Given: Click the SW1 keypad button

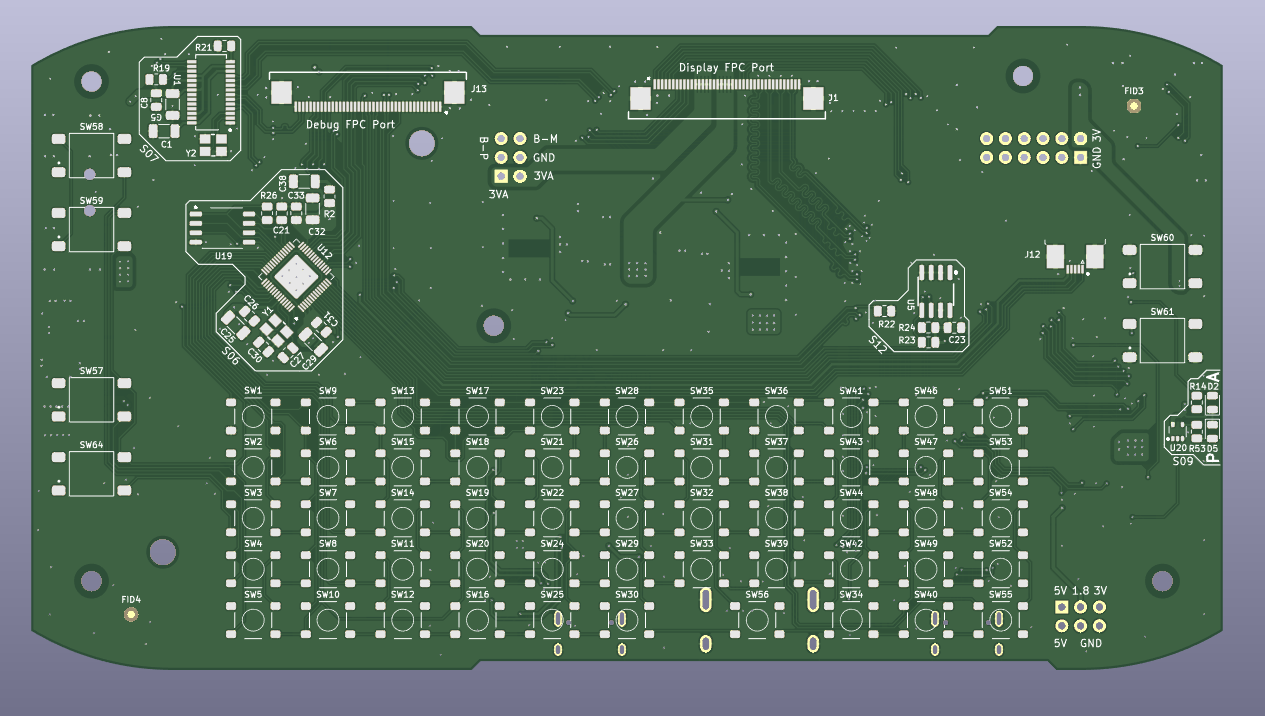Looking at the screenshot, I should [253, 416].
